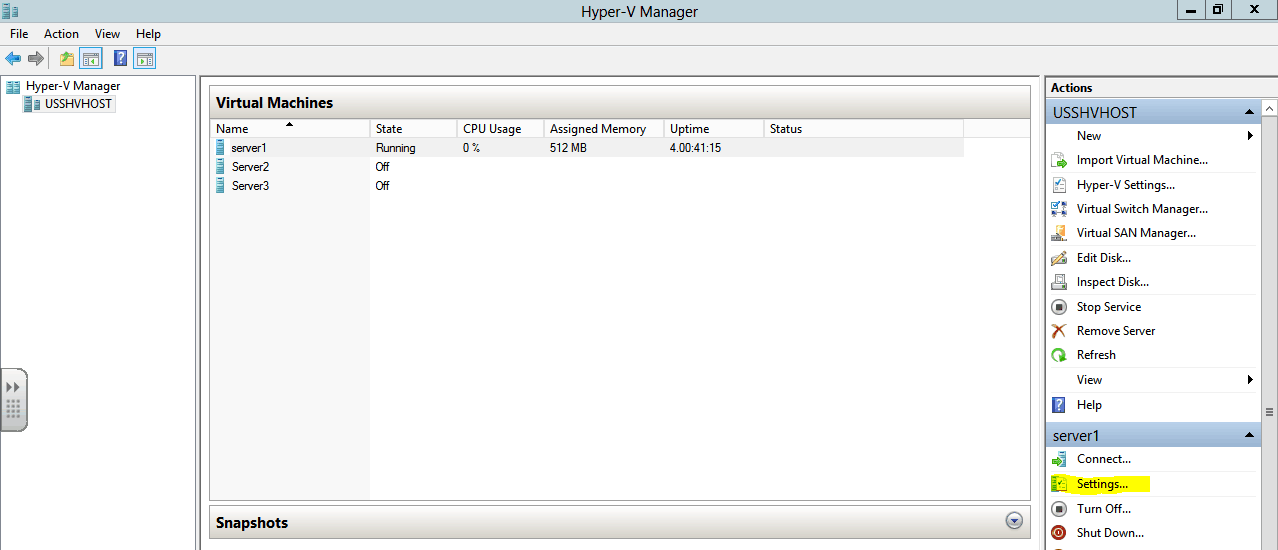Toggle the Action pane toolbar icon
The height and width of the screenshot is (550, 1278).
pyautogui.click(x=145, y=59)
